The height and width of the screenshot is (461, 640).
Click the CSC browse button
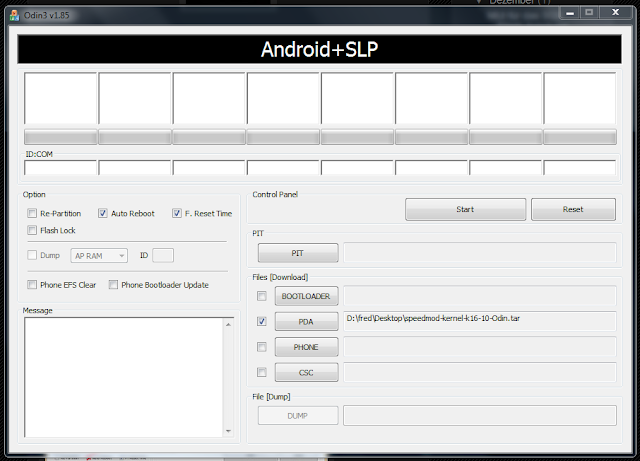coord(307,372)
